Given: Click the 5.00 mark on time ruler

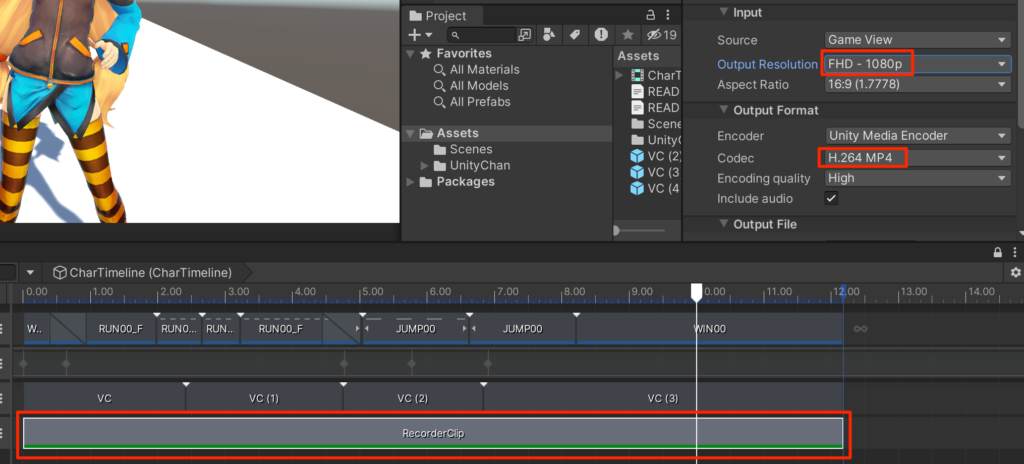Looking at the screenshot, I should point(373,291).
